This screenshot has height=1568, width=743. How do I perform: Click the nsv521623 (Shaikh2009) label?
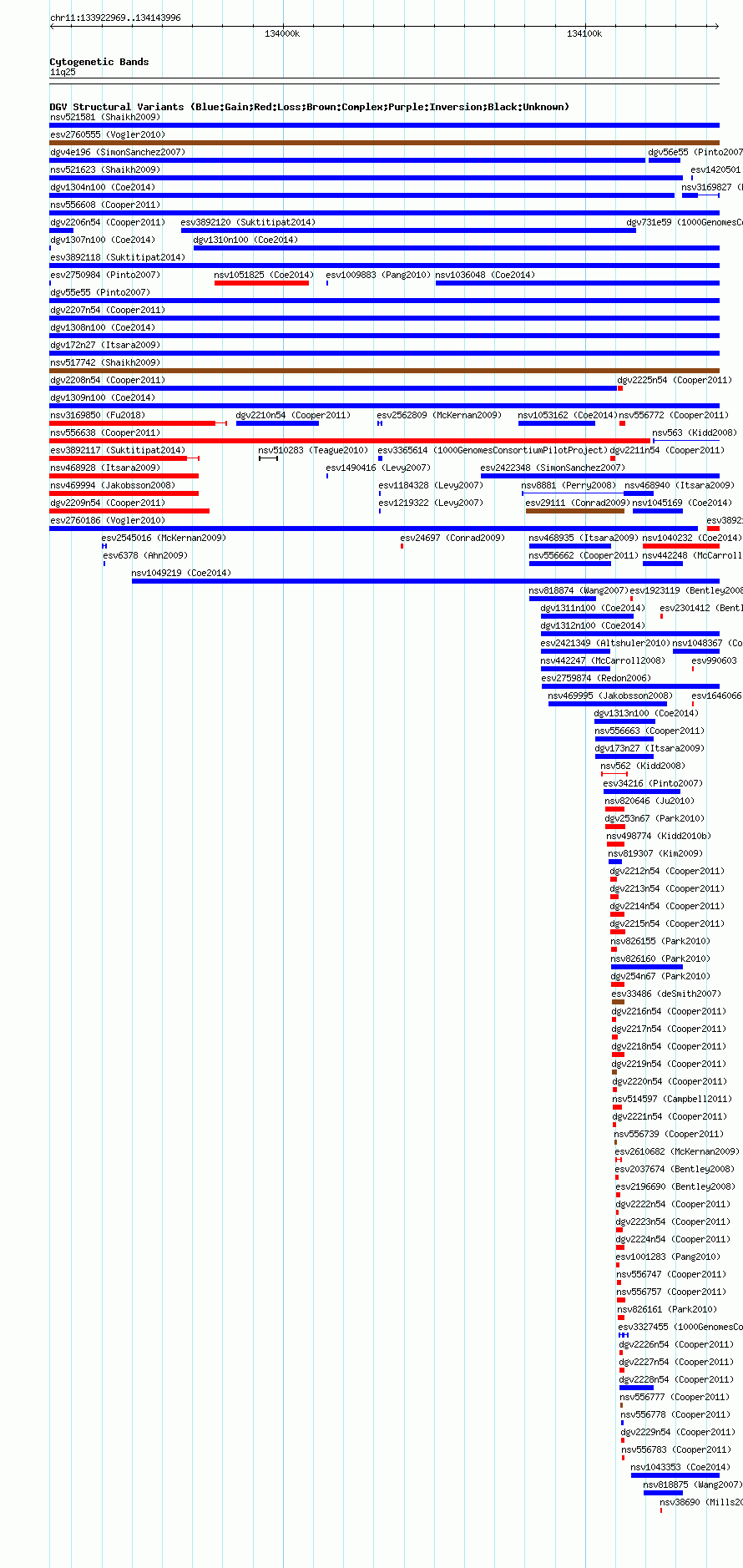click(105, 170)
